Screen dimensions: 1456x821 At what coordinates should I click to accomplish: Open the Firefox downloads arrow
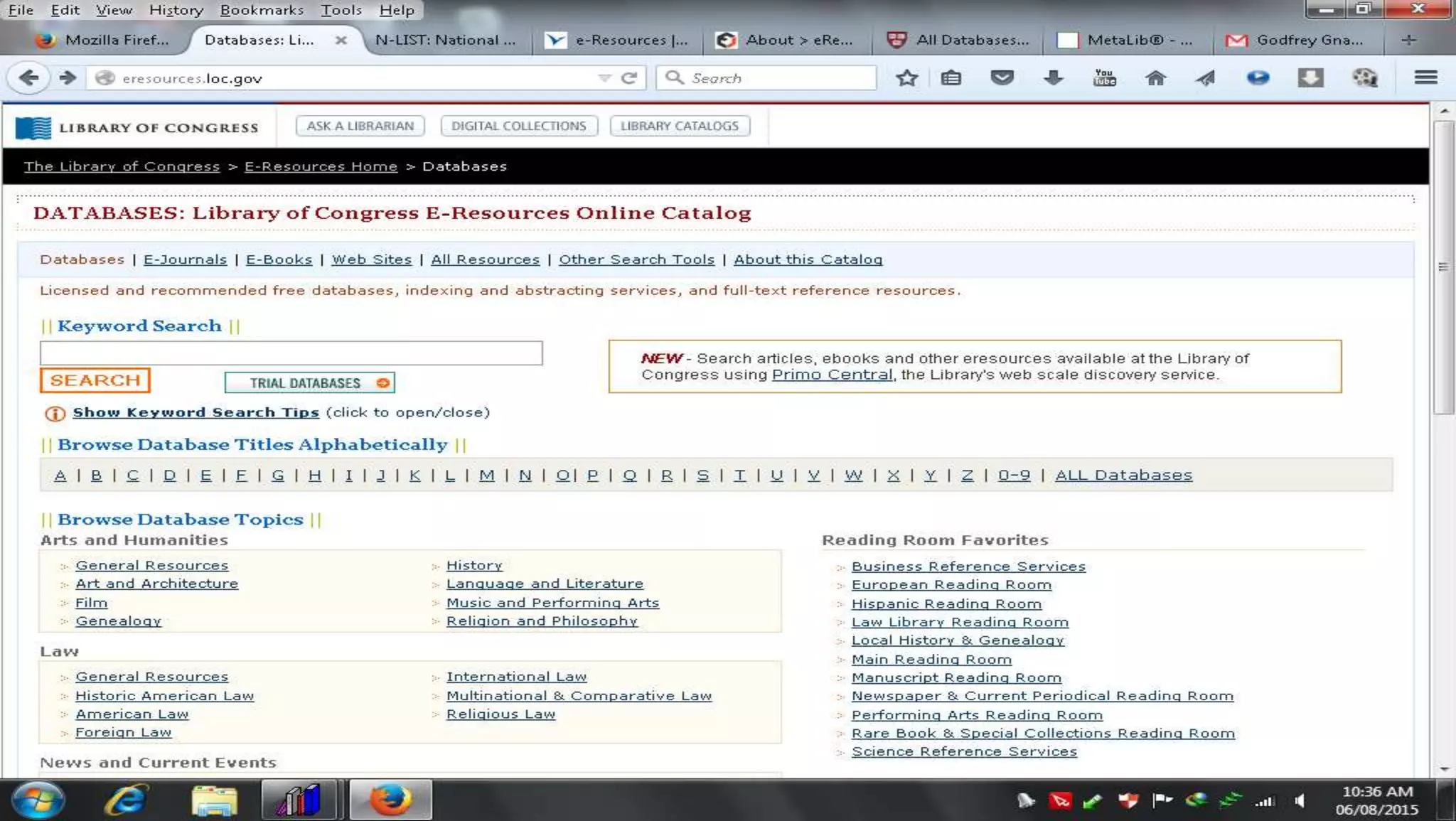[1053, 78]
